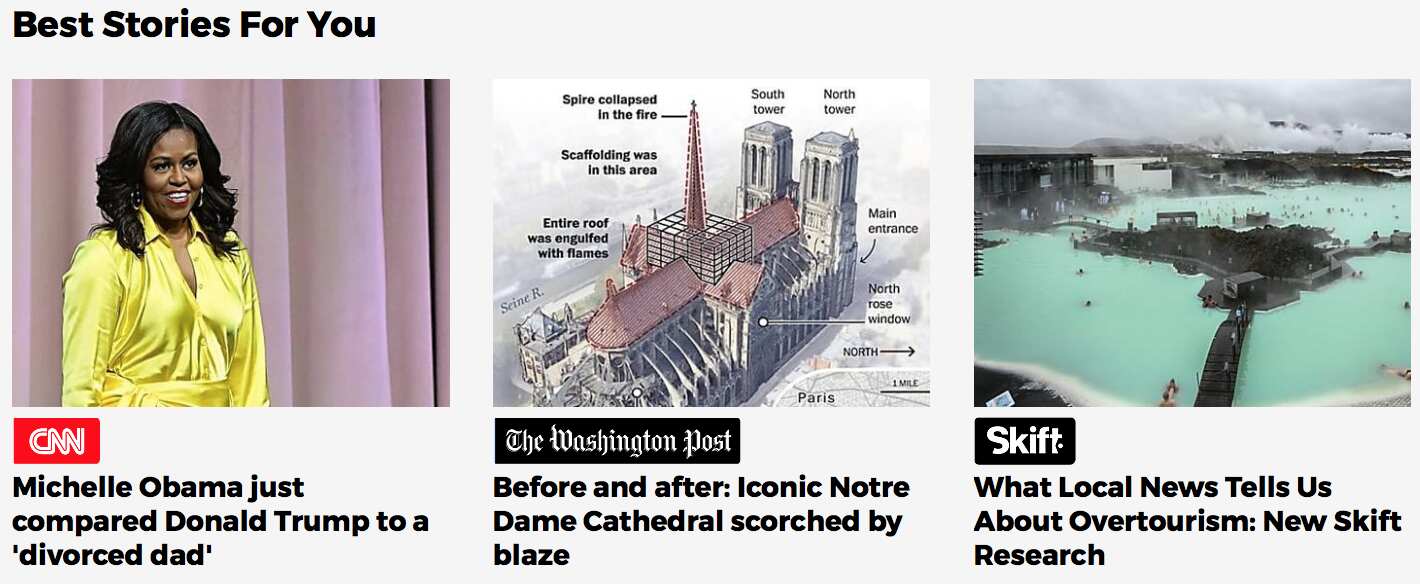Click the 'Best Stories For You' heading
Screen dimensions: 1420x584
pos(194,24)
